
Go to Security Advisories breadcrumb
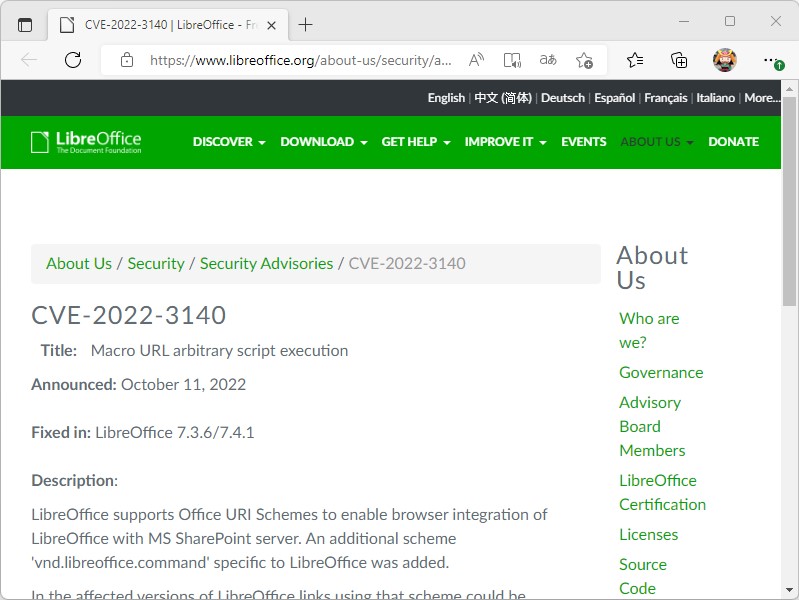click(x=266, y=264)
